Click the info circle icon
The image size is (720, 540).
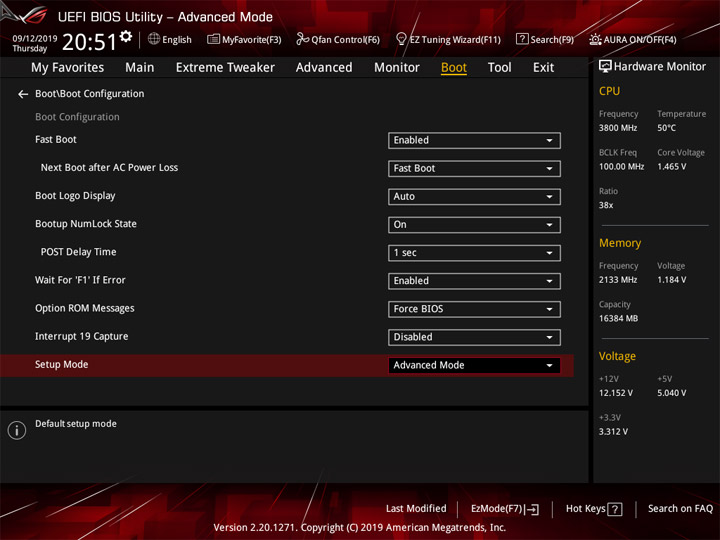coord(17,430)
